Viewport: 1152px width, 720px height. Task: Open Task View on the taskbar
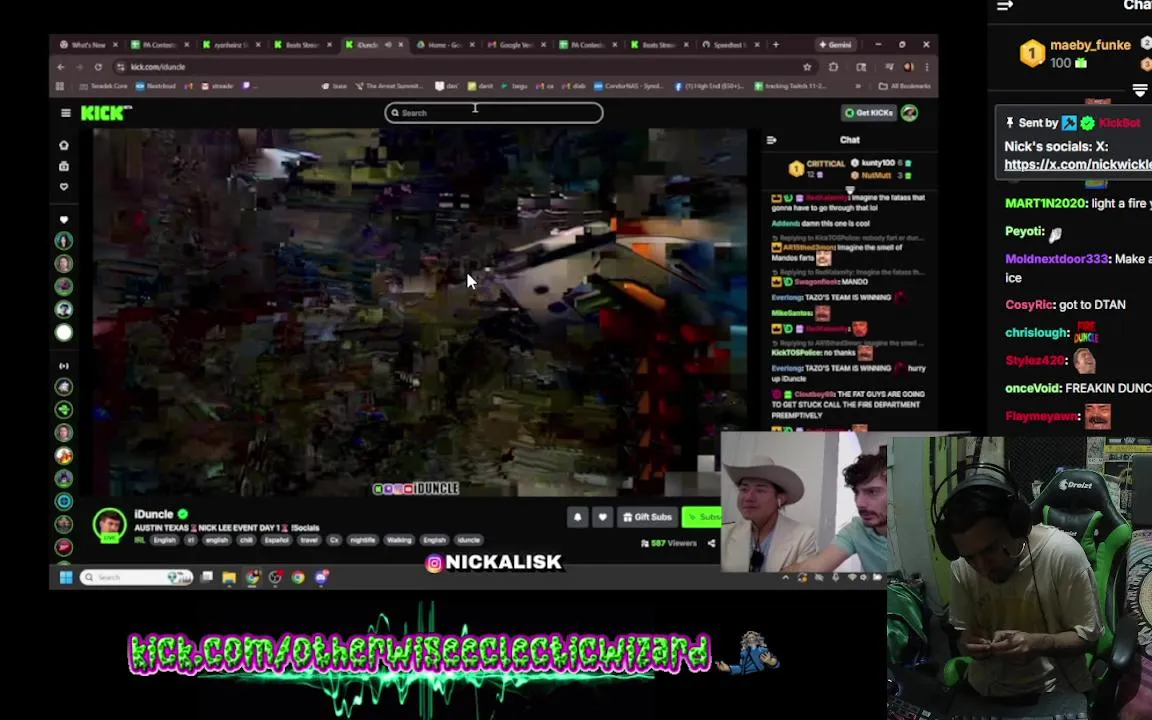click(206, 577)
